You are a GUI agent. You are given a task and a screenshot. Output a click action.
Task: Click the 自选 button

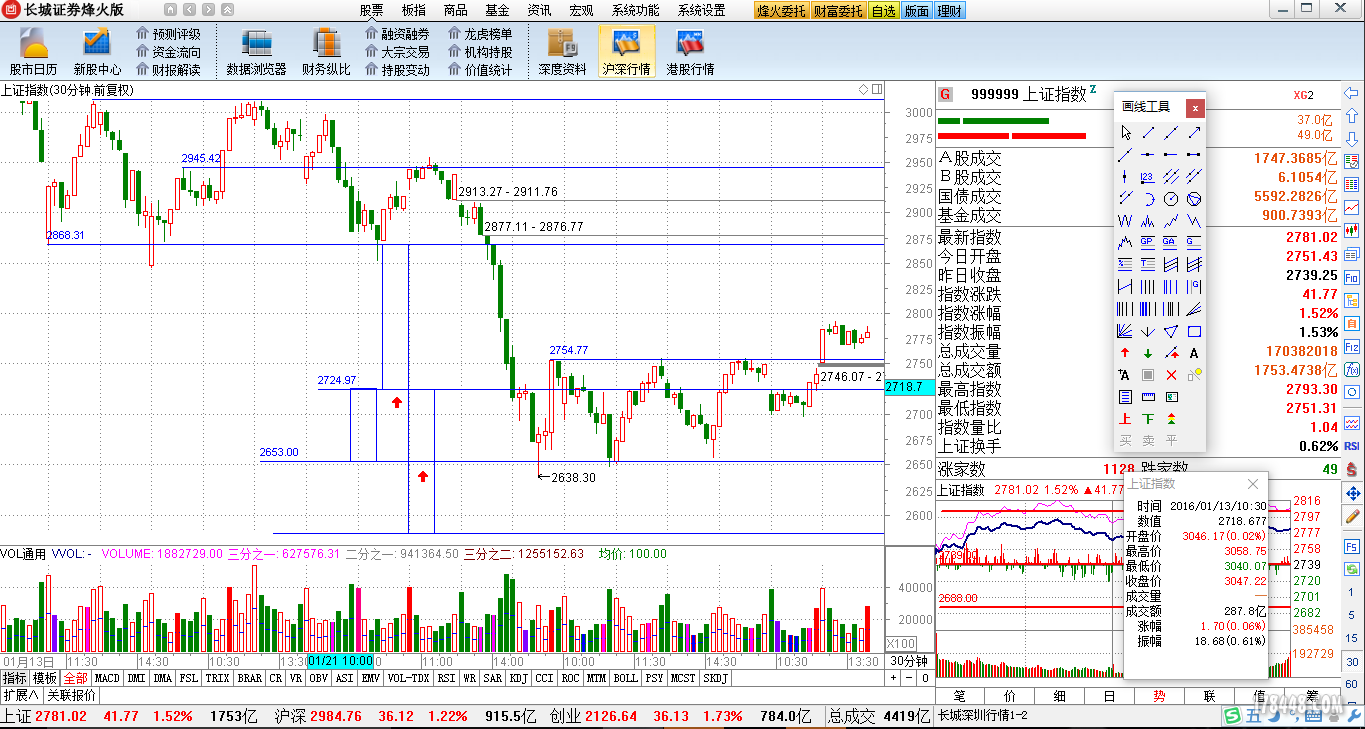884,11
